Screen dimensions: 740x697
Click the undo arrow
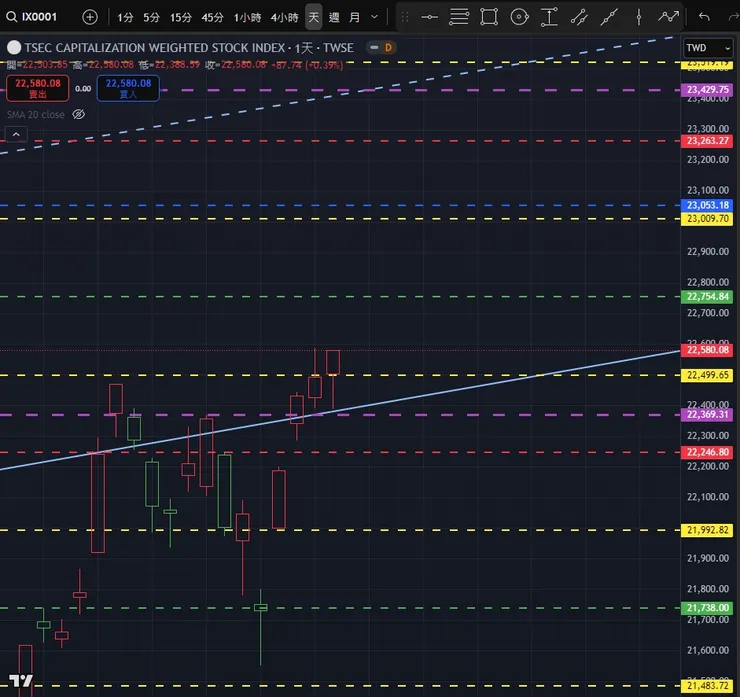(x=704, y=17)
